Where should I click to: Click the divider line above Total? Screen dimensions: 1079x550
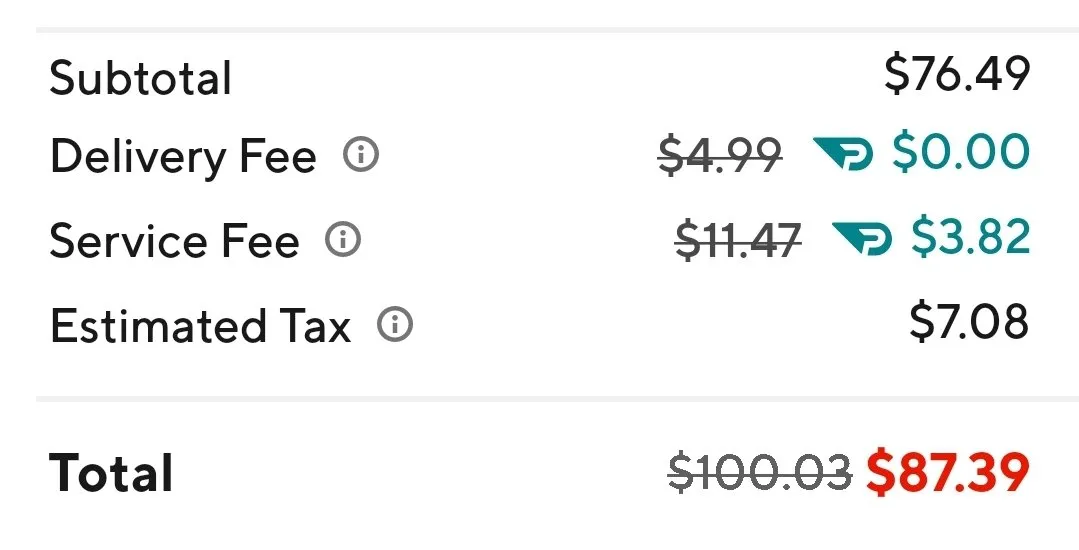(540, 400)
